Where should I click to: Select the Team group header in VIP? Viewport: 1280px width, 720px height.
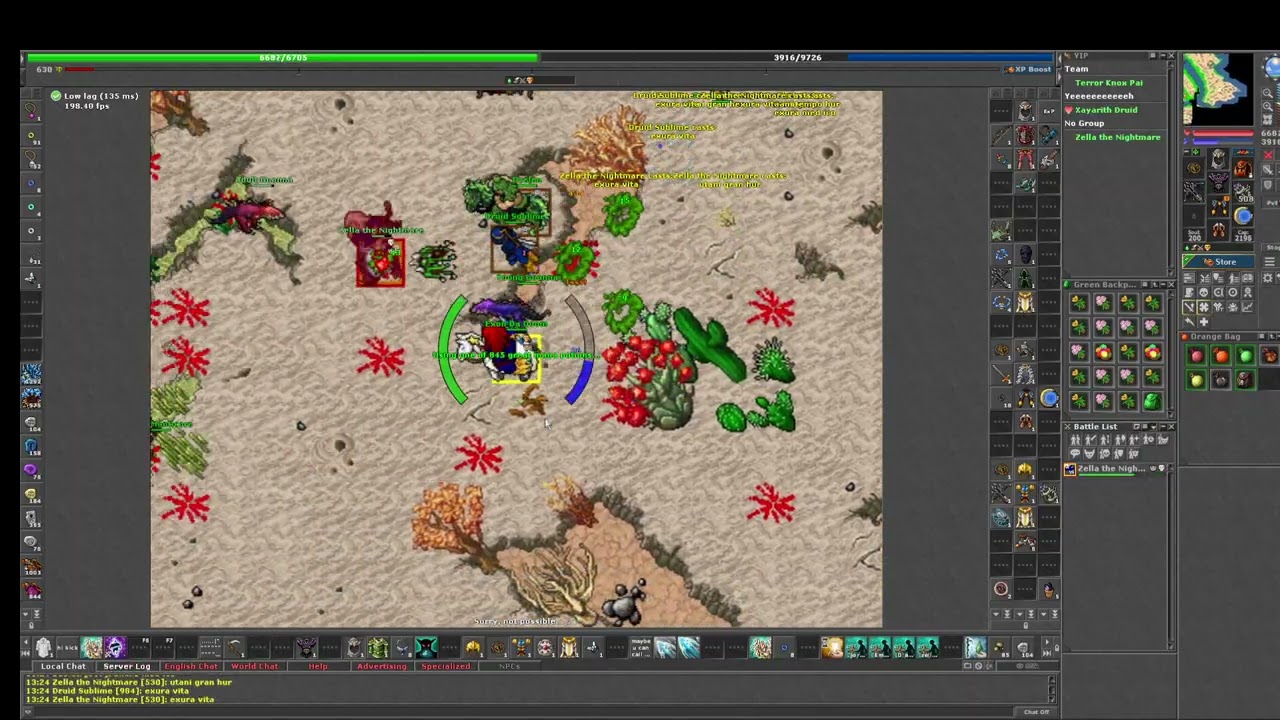coord(1076,69)
